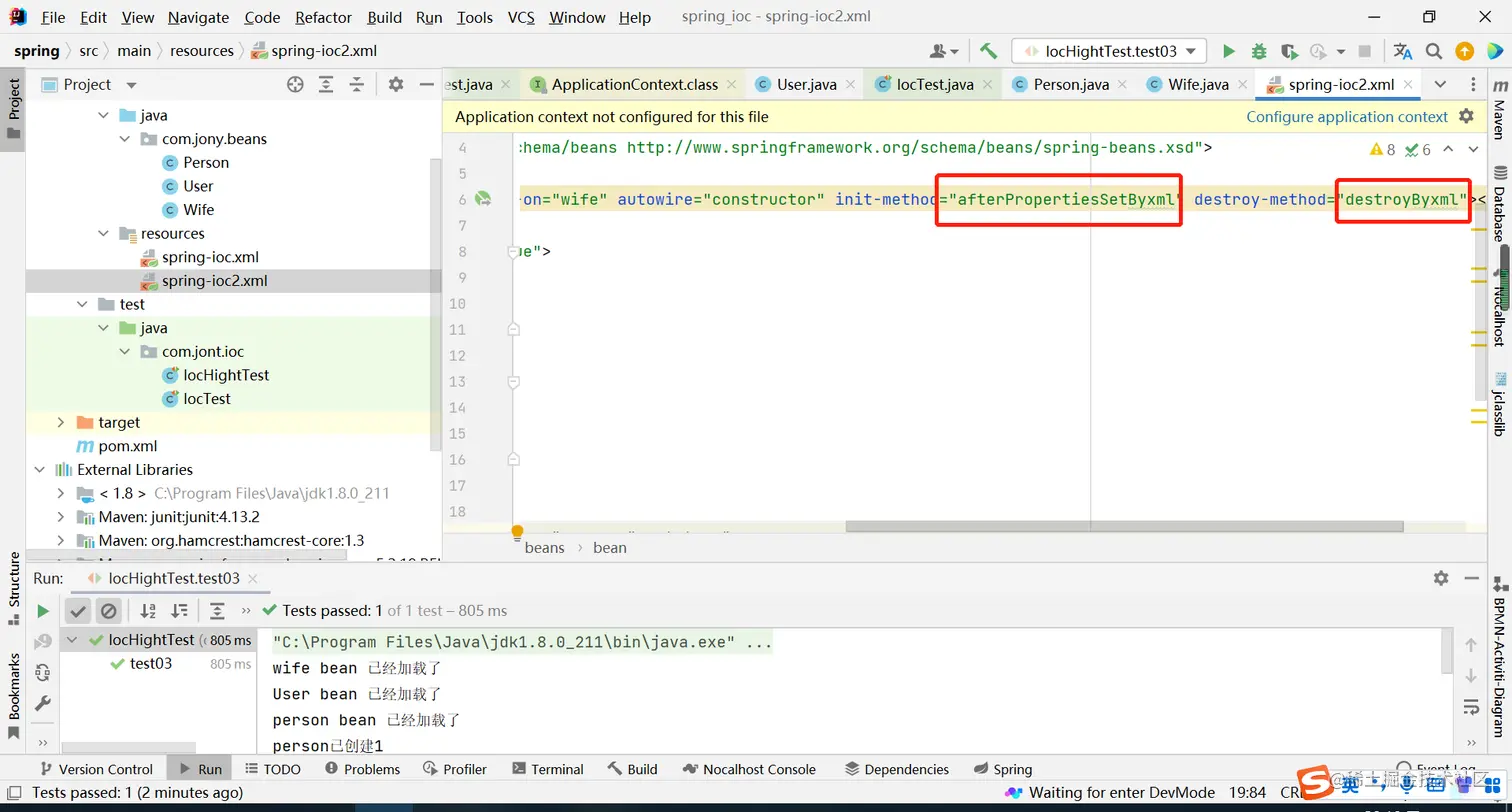Open the translate tool in the toolbar
Image resolution: width=1512 pixels, height=812 pixels.
1403,51
